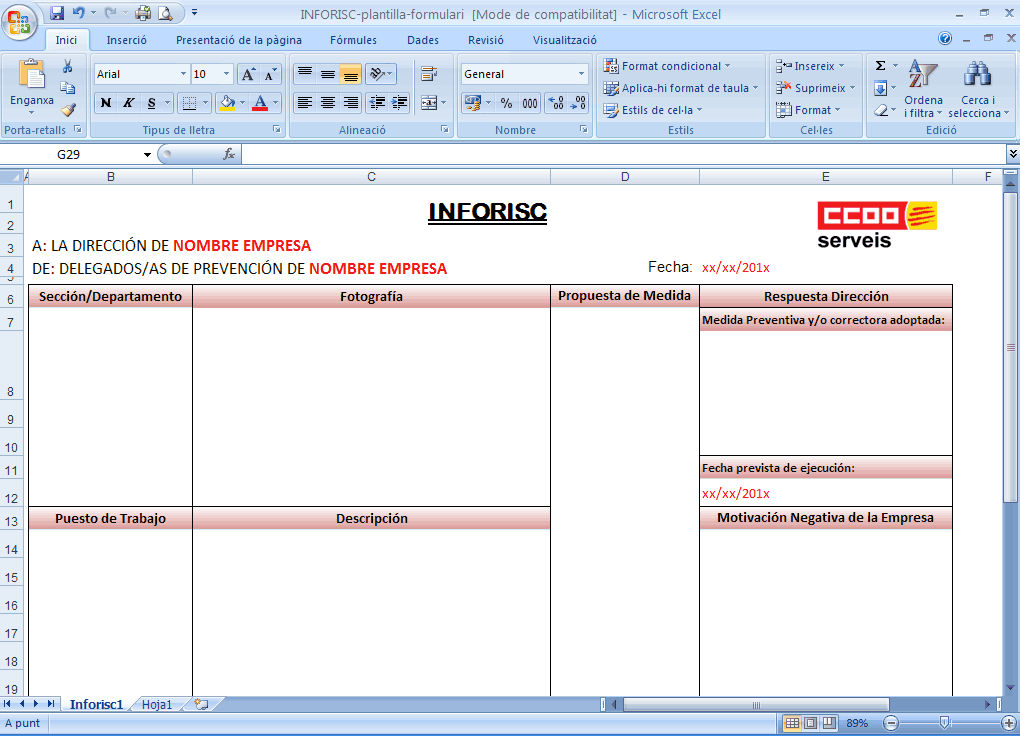Select the Format Painter brush icon
Image resolution: width=1020 pixels, height=736 pixels.
pyautogui.click(x=68, y=110)
